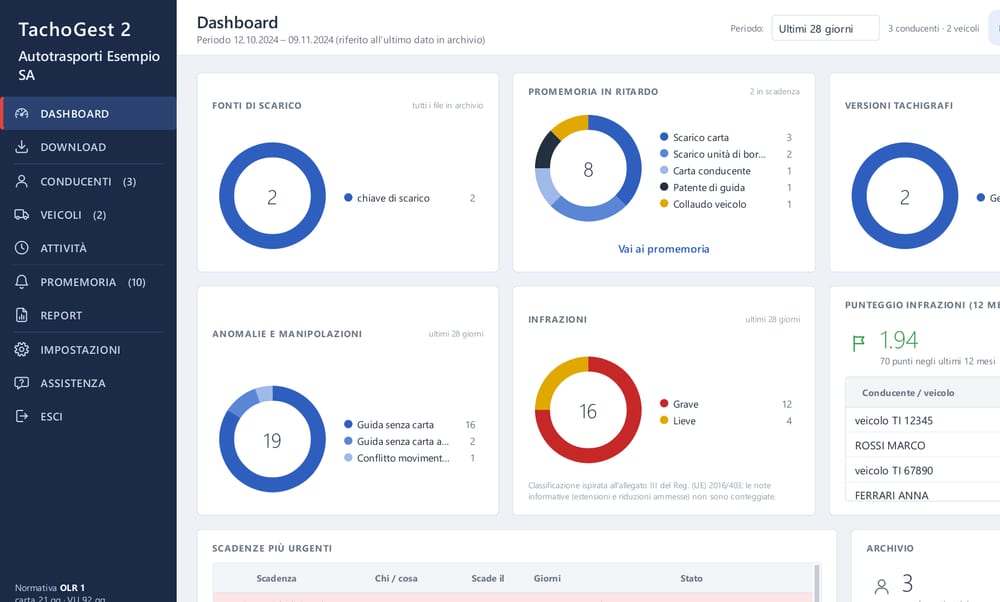Click the Veicoli truck icon

(22, 214)
